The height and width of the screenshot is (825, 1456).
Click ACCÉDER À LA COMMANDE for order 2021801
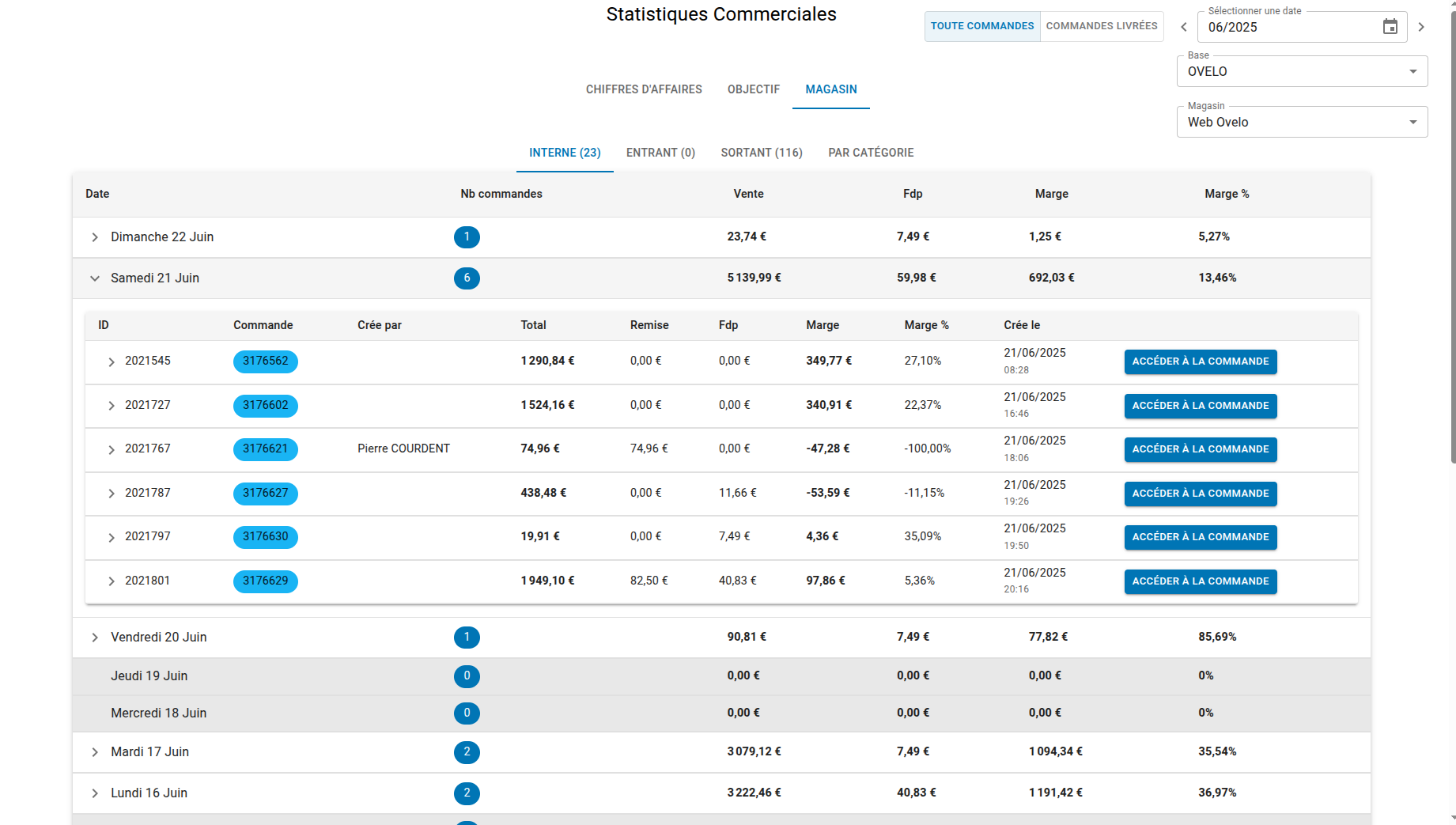click(x=1200, y=581)
